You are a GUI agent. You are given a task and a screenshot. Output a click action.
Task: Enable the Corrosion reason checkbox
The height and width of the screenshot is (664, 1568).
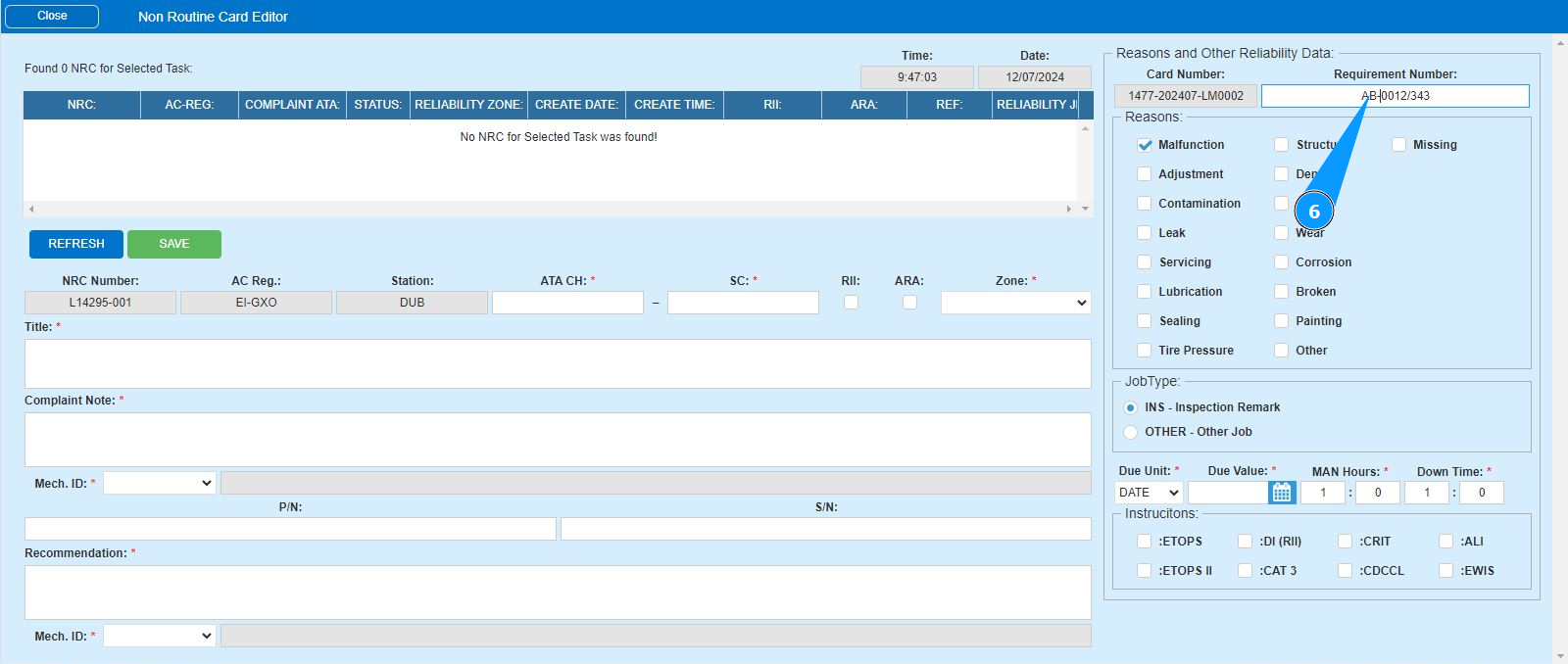pos(1281,262)
